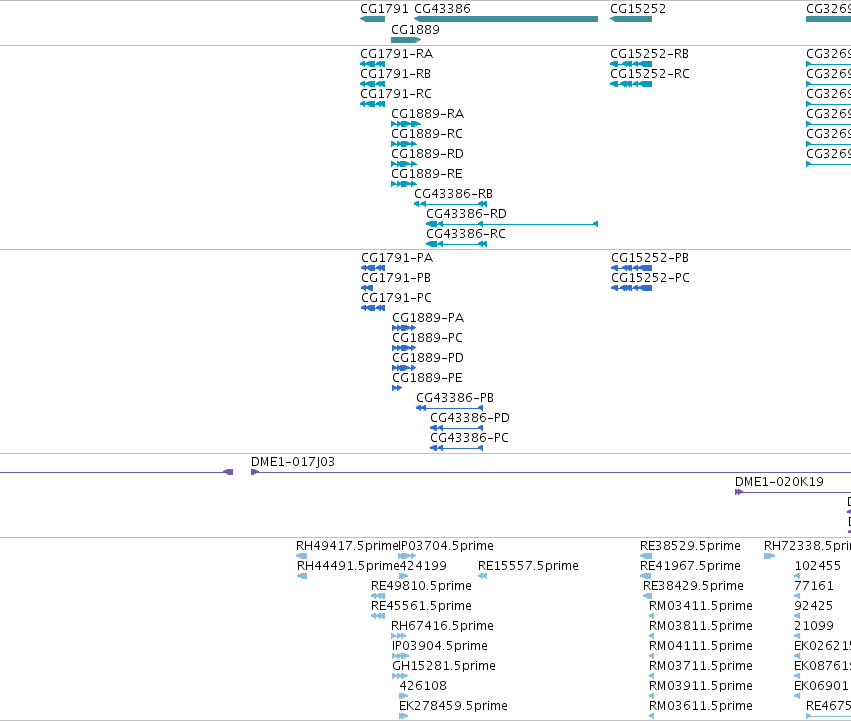
Task: Select protein CG43386-PB
Action: 455,398
